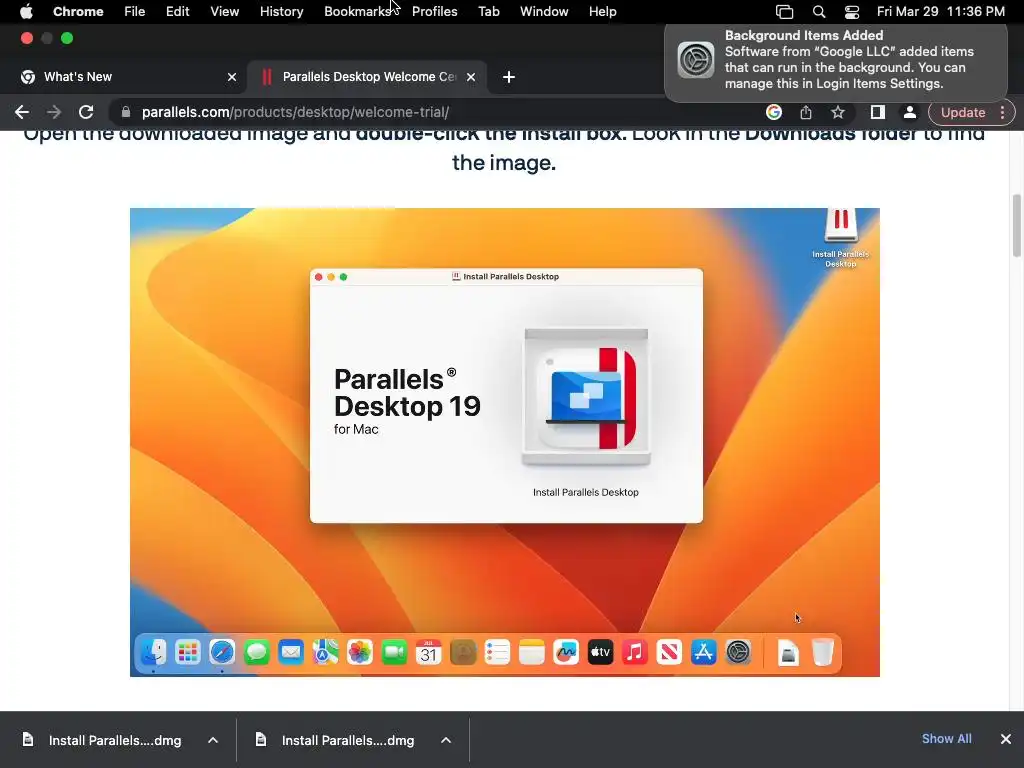Open the View menu
Image resolution: width=1024 pixels, height=768 pixels.
click(224, 12)
